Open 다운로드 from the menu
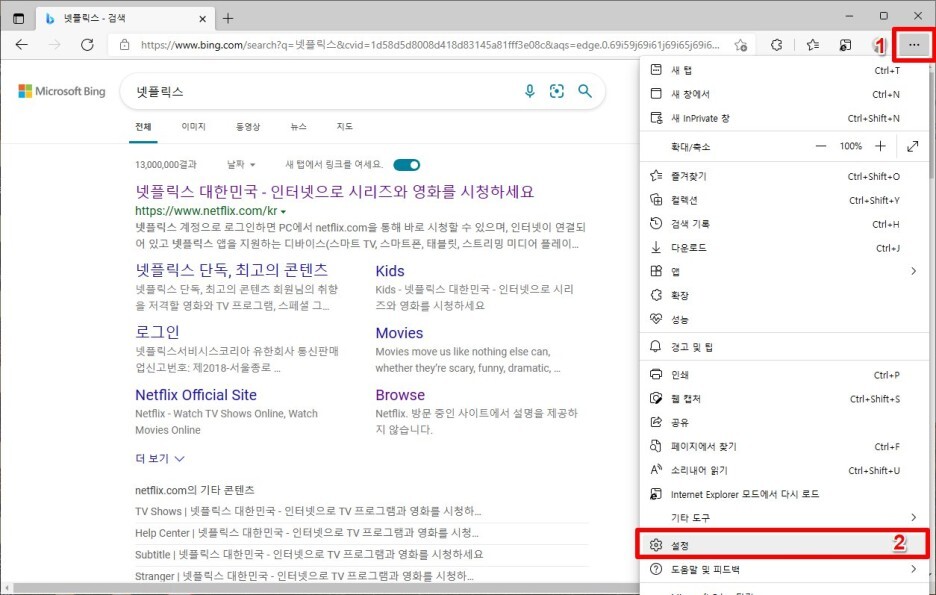Viewport: 936px width, 595px height. tap(784, 248)
